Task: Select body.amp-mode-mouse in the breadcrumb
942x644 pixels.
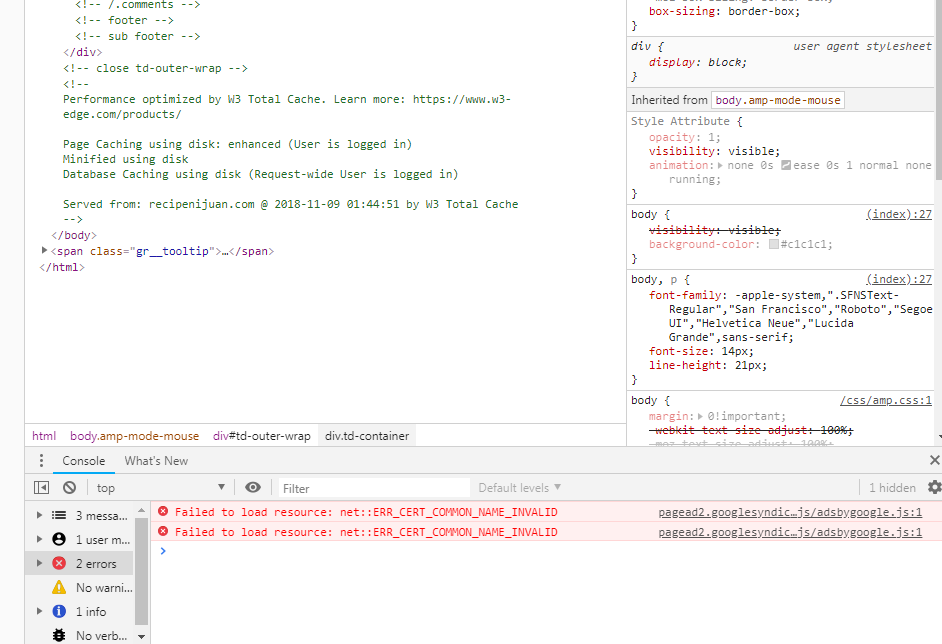Action: tap(135, 436)
